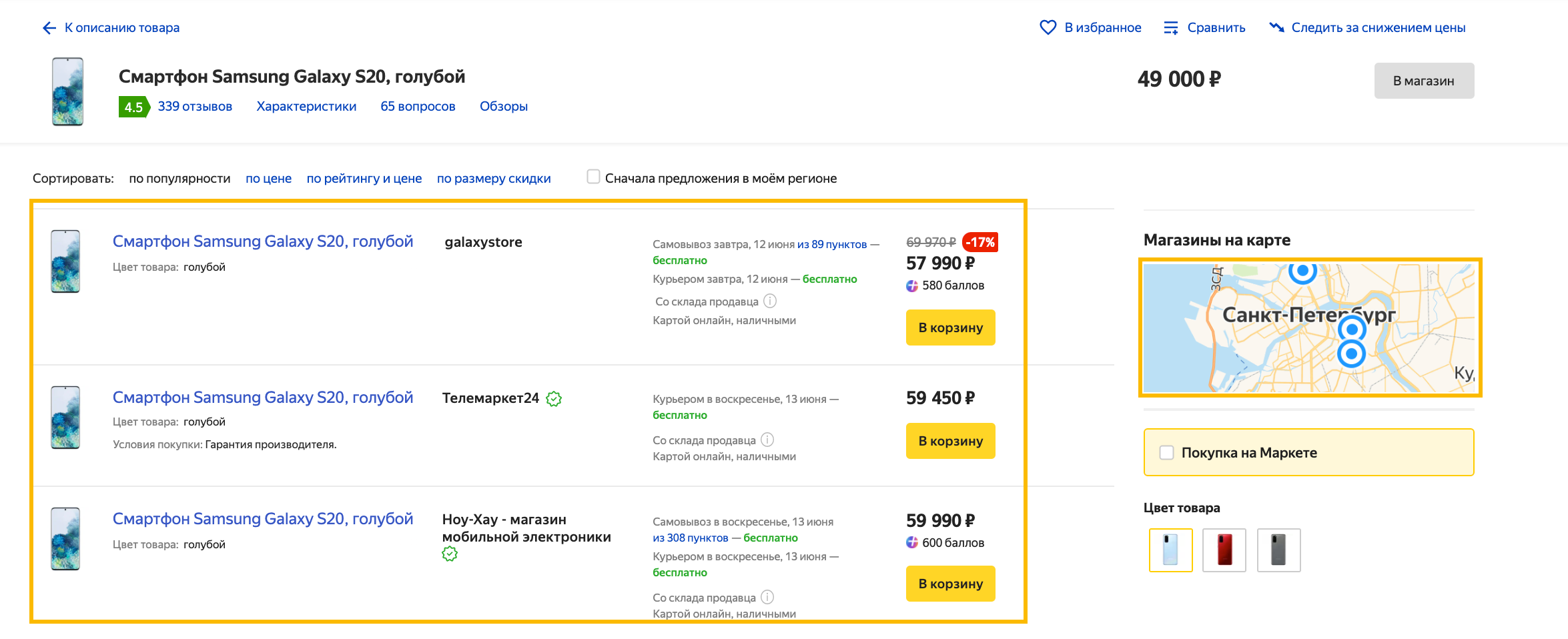Click the bonus points icon beside 600 баллов

coord(912,543)
